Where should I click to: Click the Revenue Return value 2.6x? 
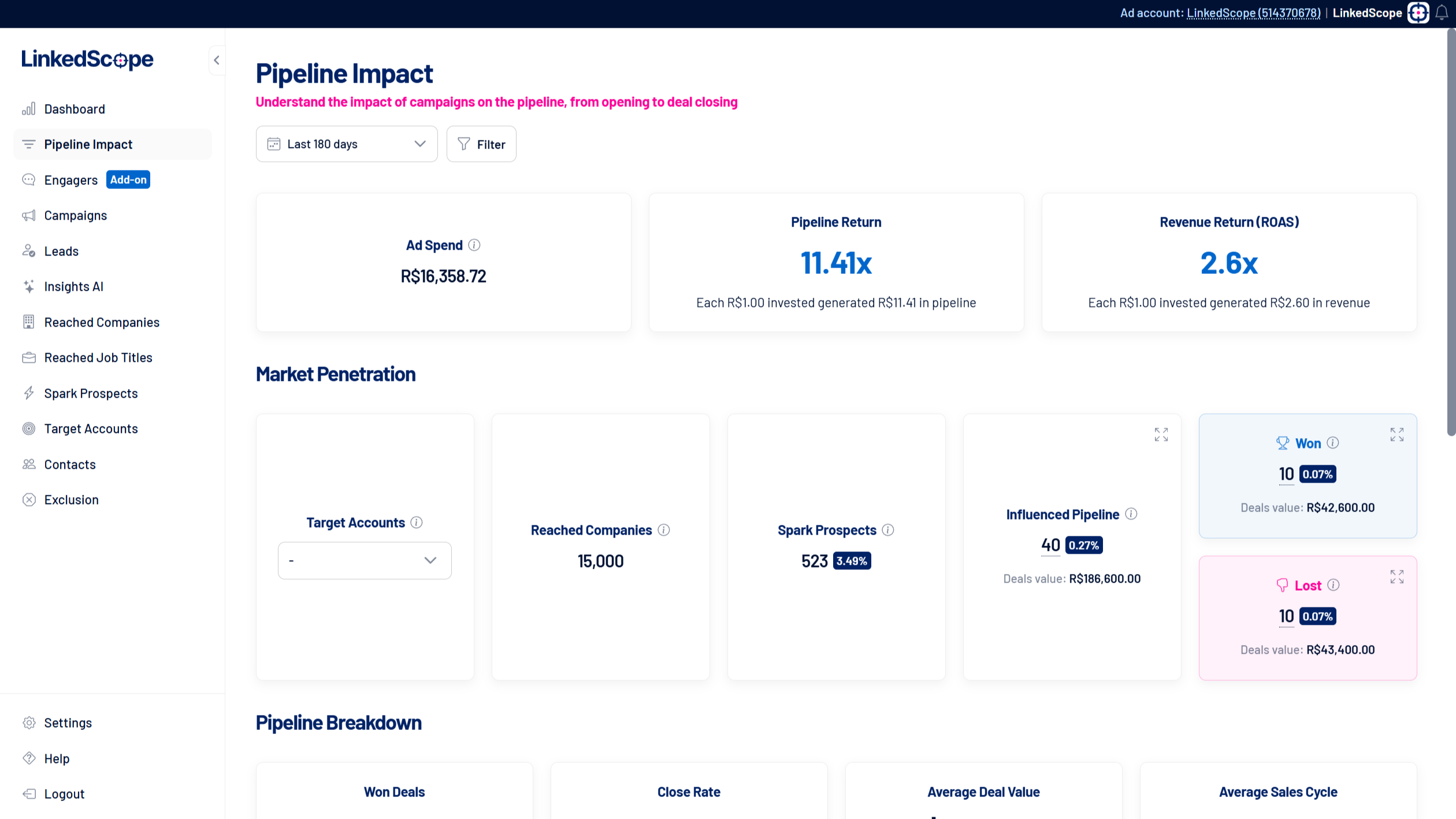[x=1229, y=263]
